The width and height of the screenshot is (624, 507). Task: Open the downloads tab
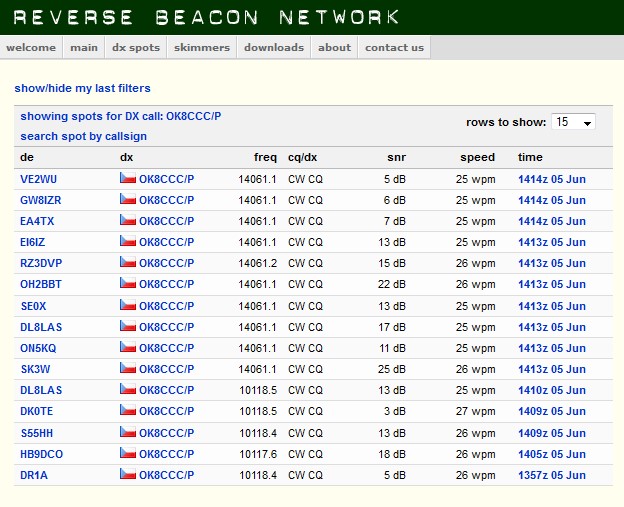coord(273,47)
